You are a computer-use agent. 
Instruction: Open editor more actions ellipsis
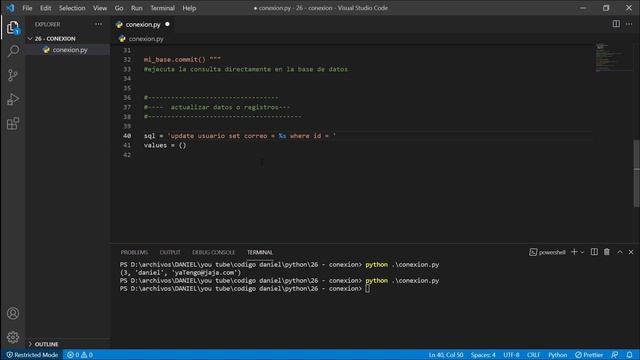[629, 24]
